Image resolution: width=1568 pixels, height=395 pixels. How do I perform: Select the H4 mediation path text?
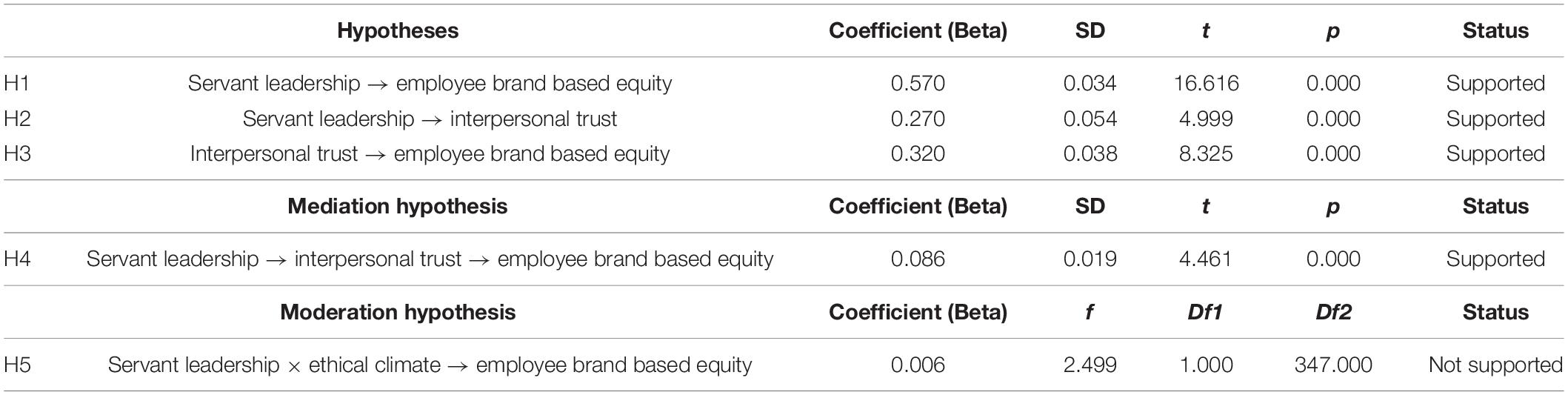[430, 259]
